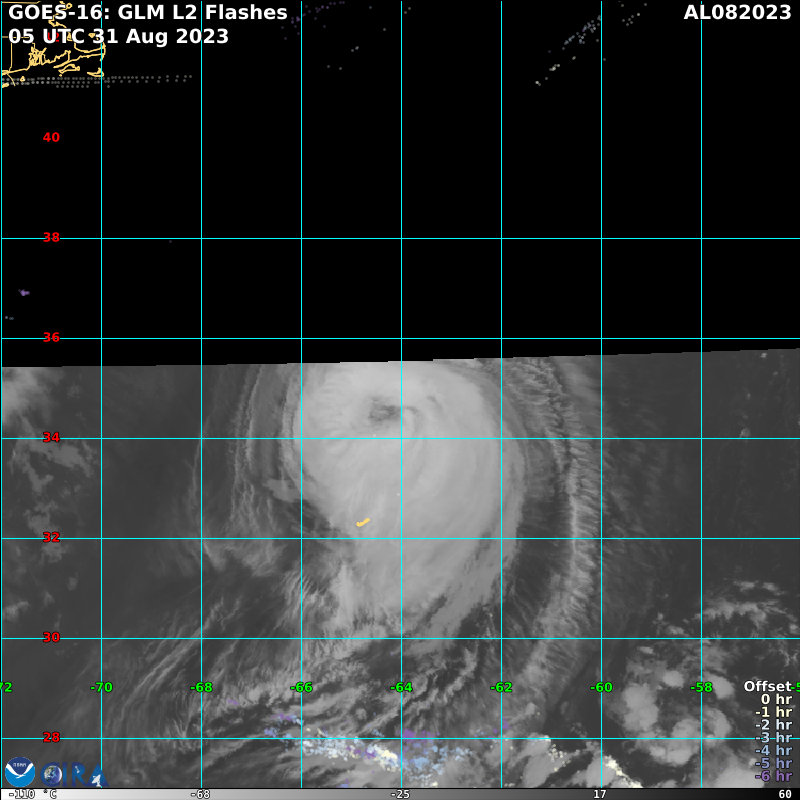Click the longitude label '-70'
This screenshot has width=800, height=800.
click(x=101, y=687)
